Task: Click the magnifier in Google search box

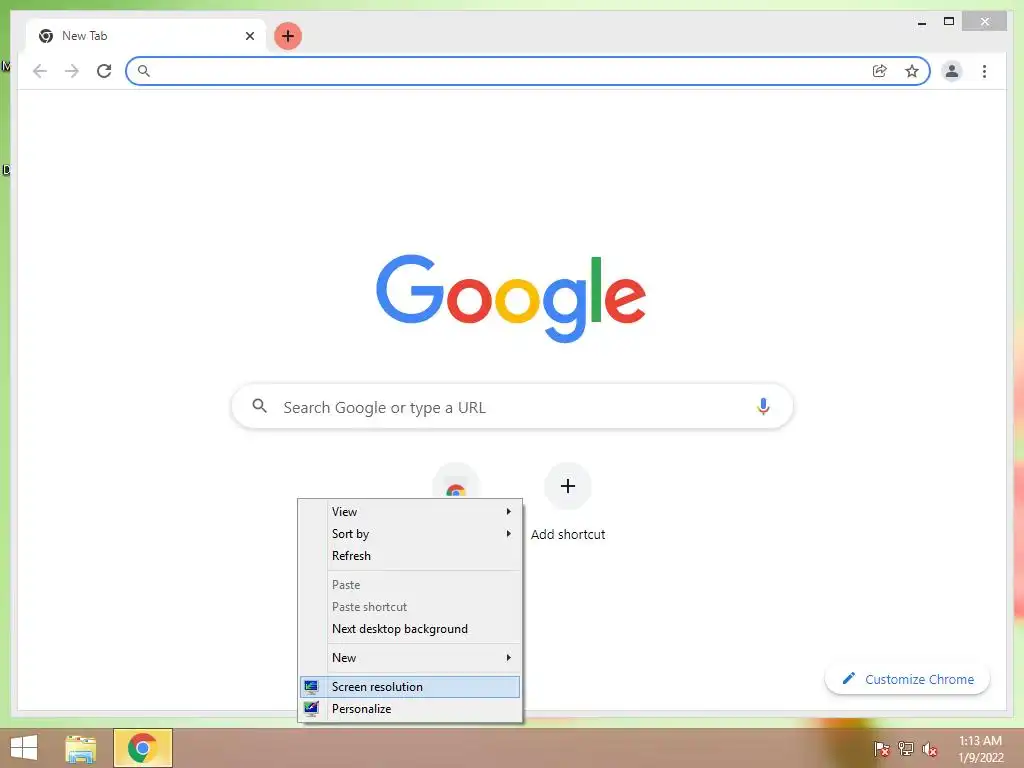Action: (x=259, y=406)
